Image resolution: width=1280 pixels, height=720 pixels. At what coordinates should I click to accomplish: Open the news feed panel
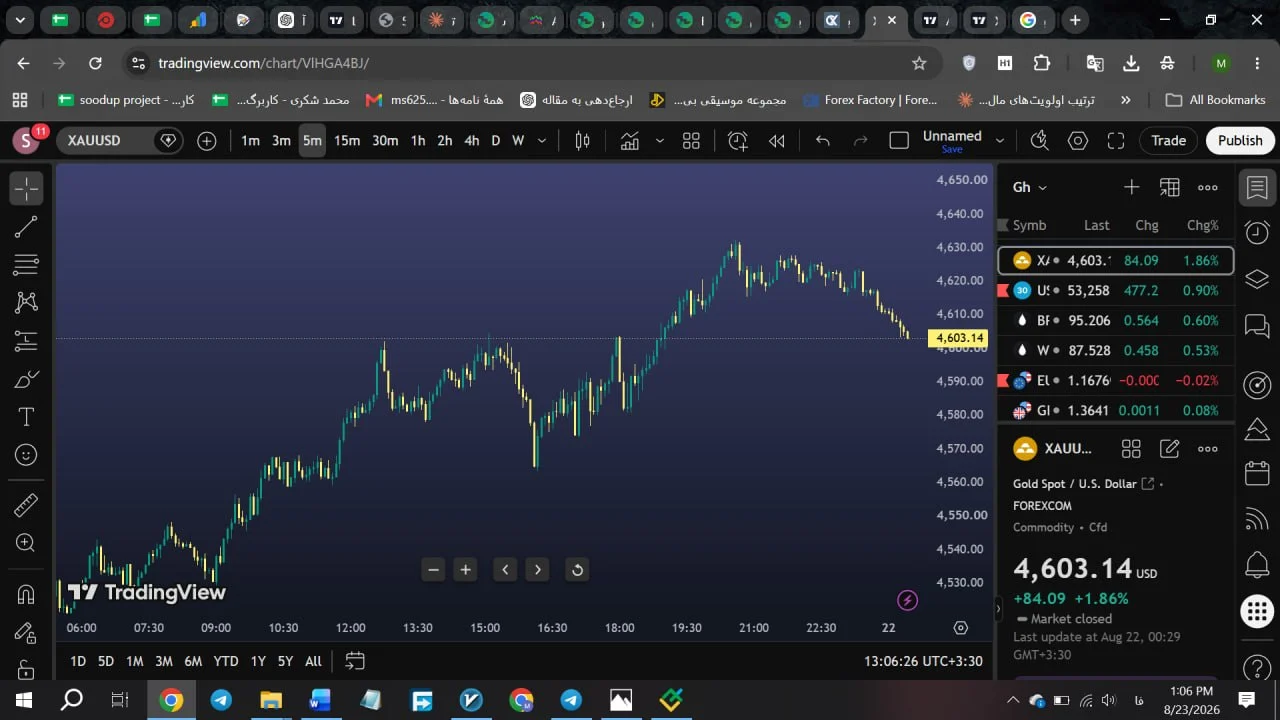point(1257,519)
